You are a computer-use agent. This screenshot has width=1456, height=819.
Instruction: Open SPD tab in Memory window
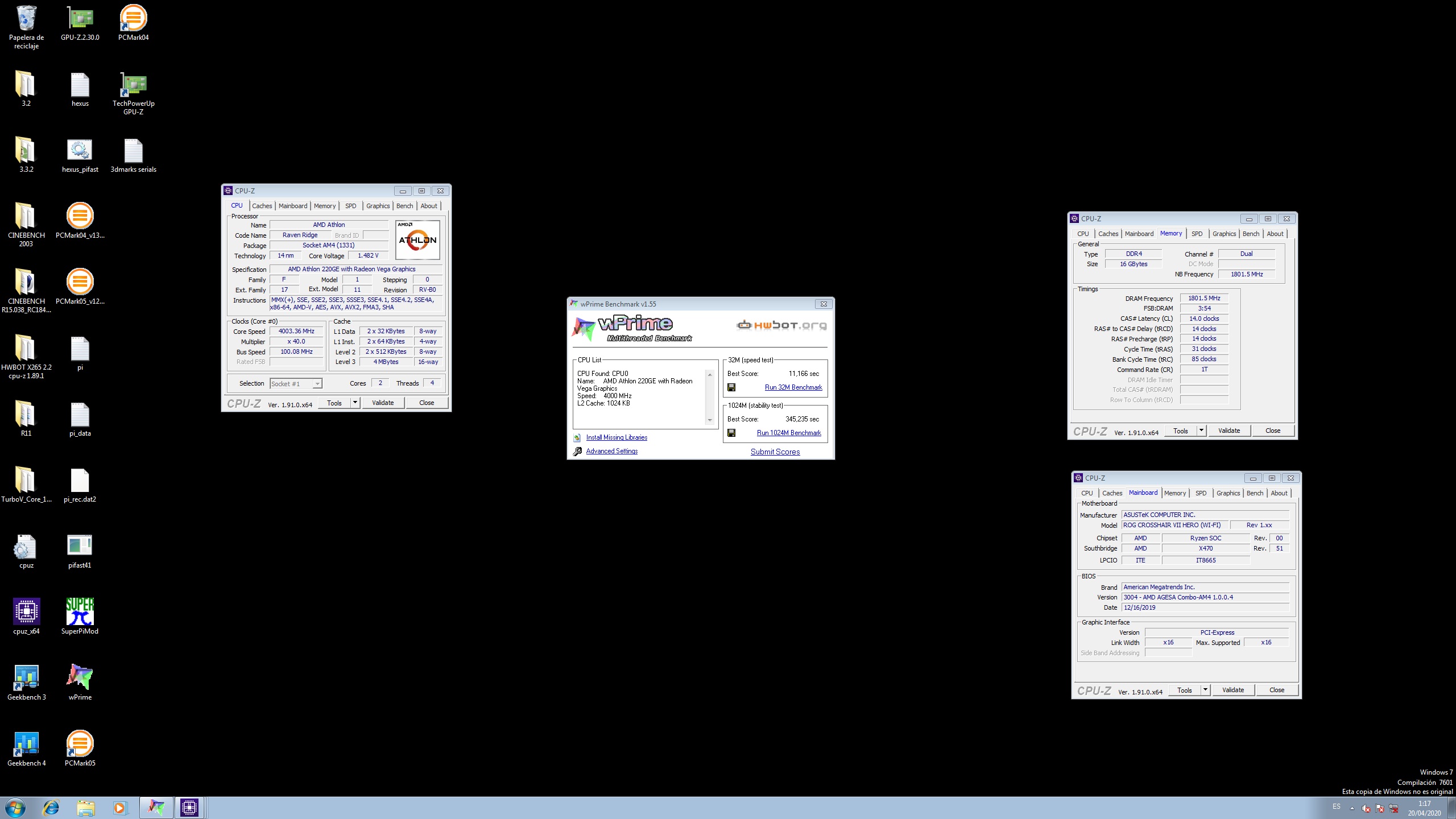(1197, 234)
